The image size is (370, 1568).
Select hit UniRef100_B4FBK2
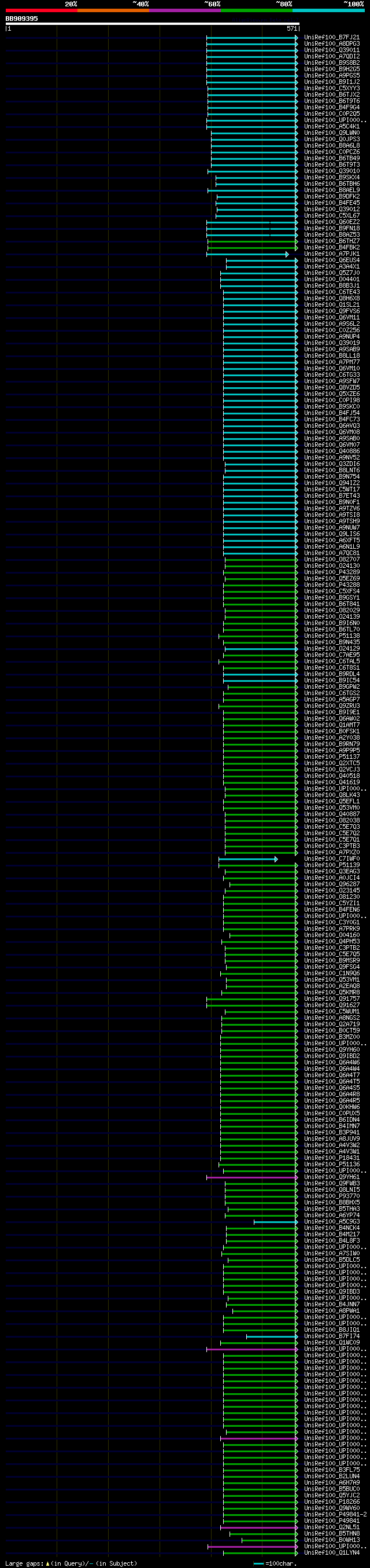click(x=332, y=248)
